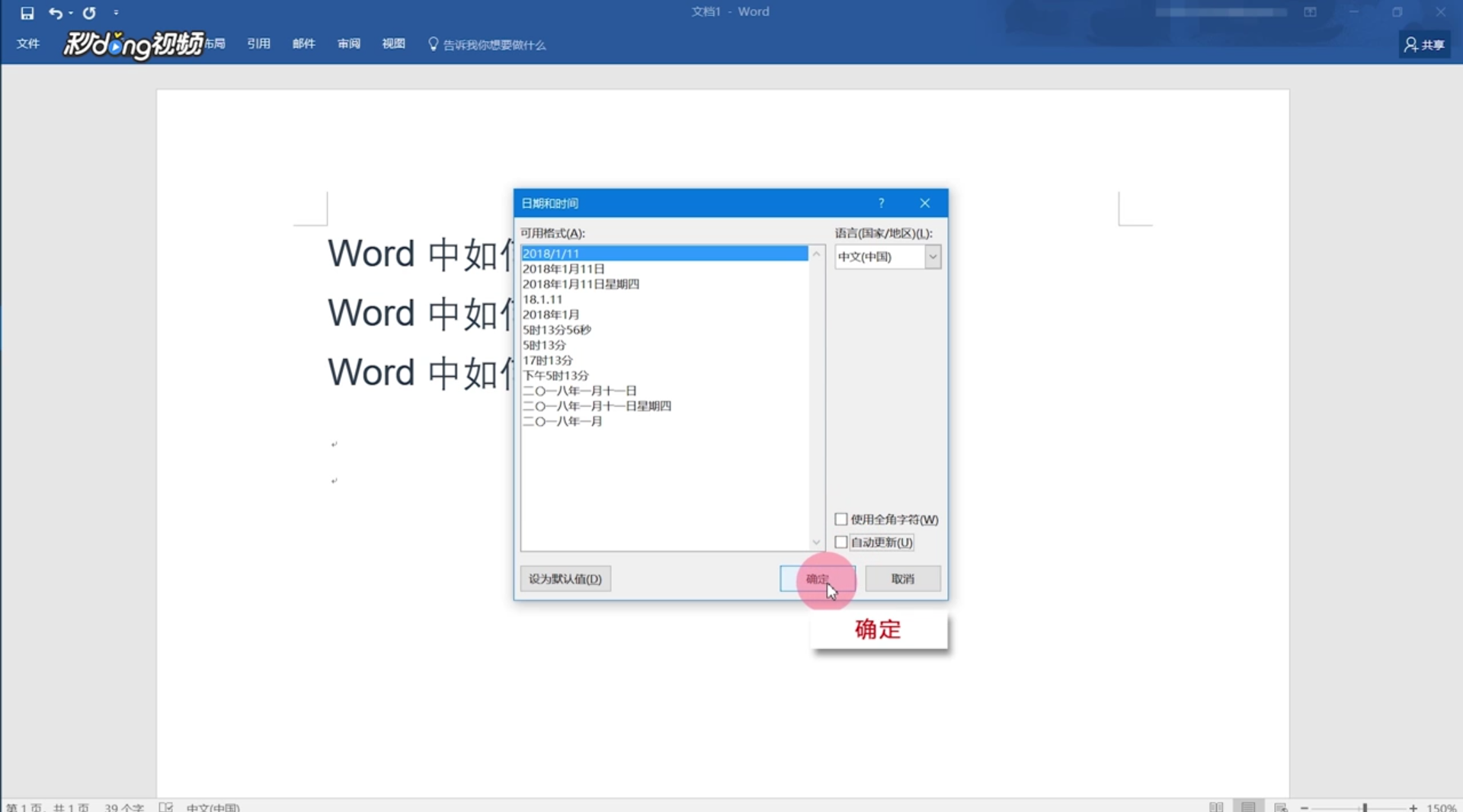Click the zoom in plus icon
1463x812 pixels.
click(x=1413, y=807)
